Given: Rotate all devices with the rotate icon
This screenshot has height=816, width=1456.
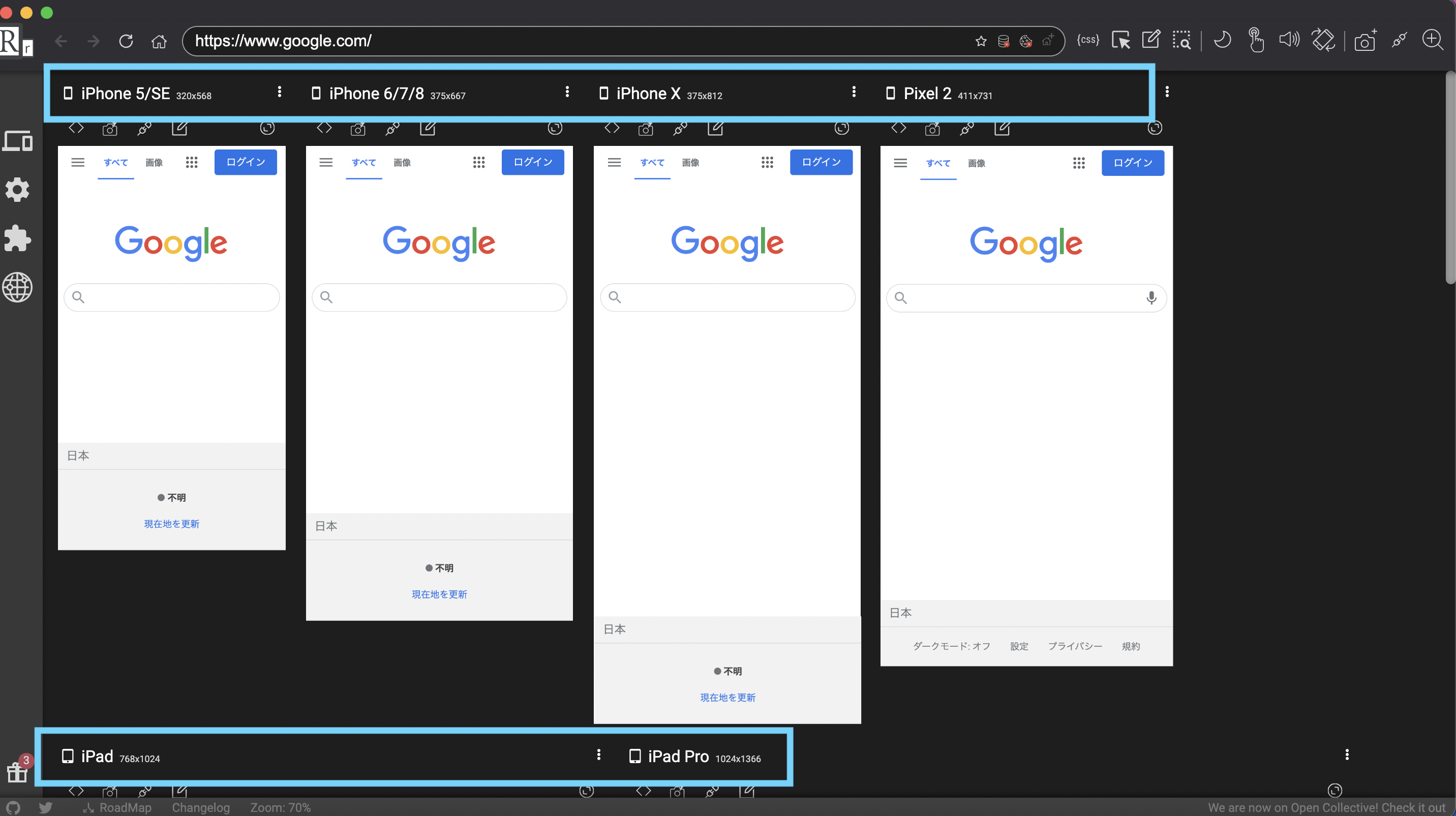Looking at the screenshot, I should tap(1323, 40).
